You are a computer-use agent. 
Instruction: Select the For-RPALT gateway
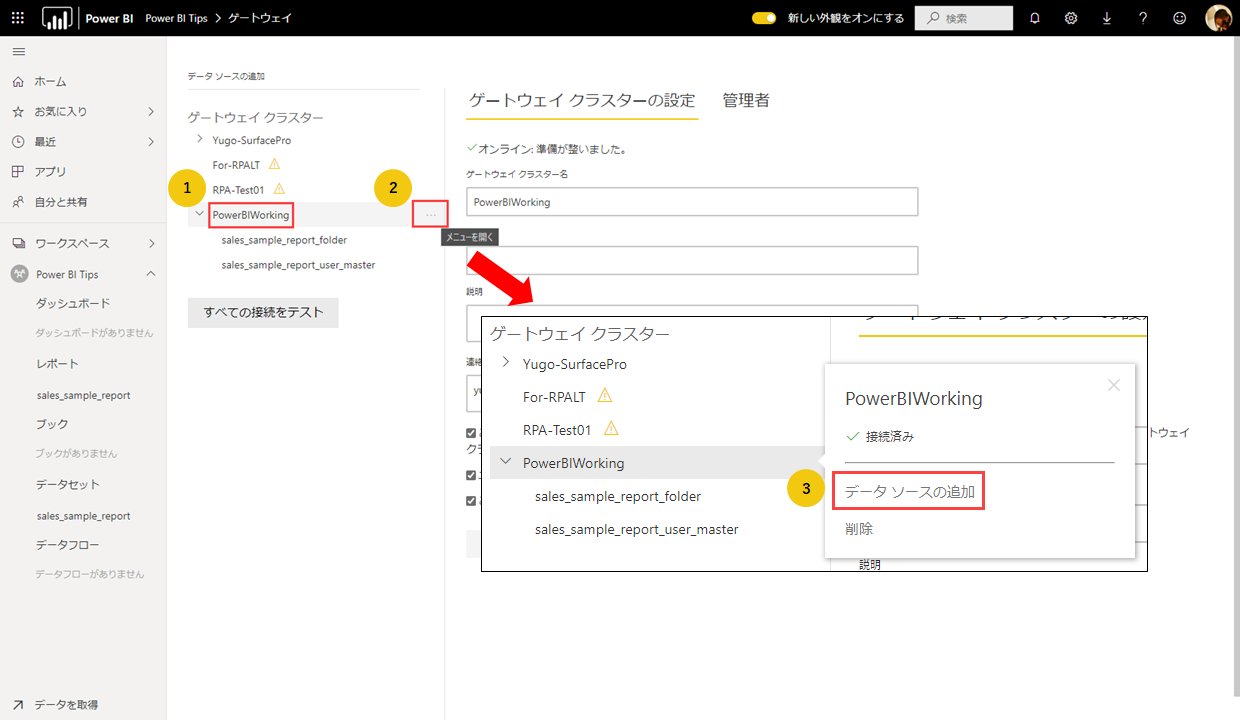[x=236, y=164]
